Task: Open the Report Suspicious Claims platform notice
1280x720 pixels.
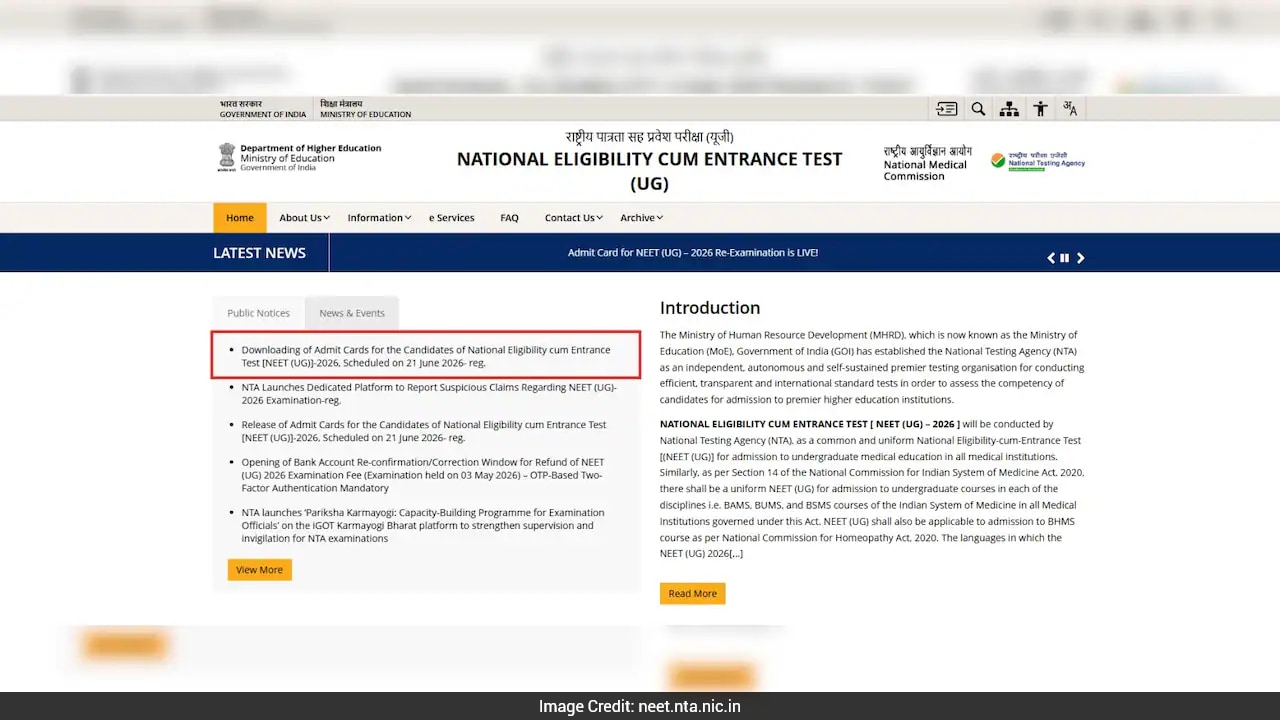Action: pyautogui.click(x=429, y=394)
